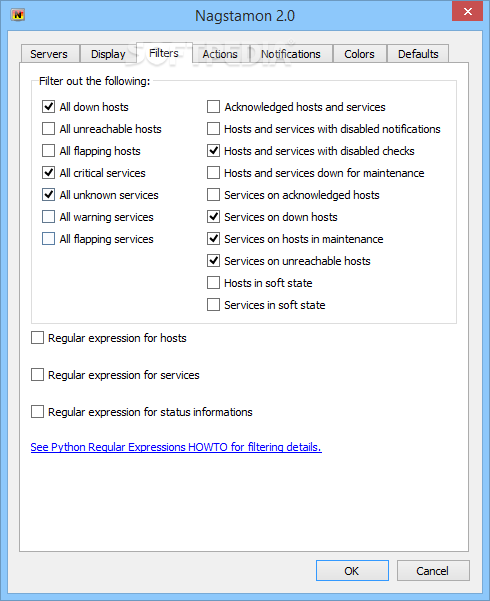The image size is (490, 601).
Task: Go to the Actions tab
Action: pos(220,54)
